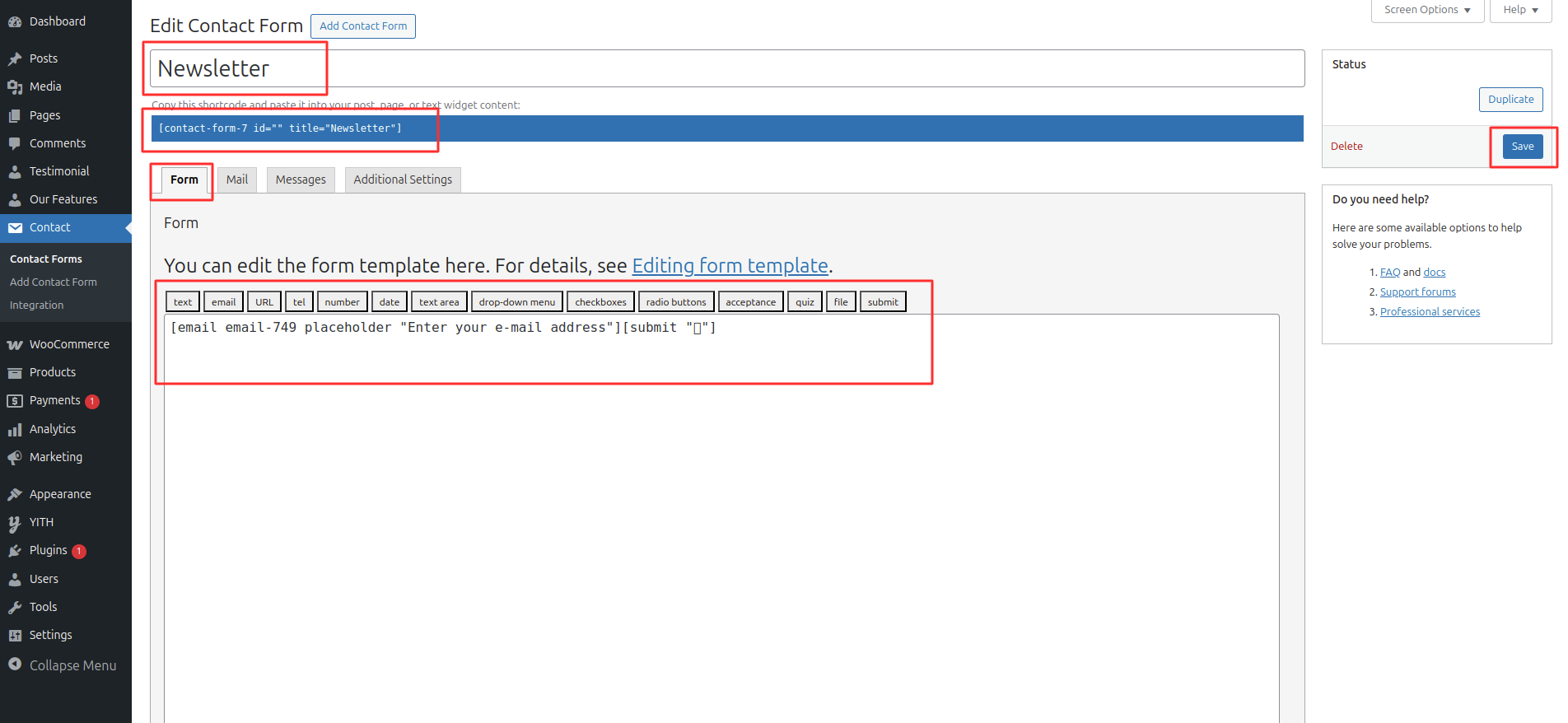Image resolution: width=1568 pixels, height=723 pixels.
Task: Click the Pages document icon
Action: [15, 115]
